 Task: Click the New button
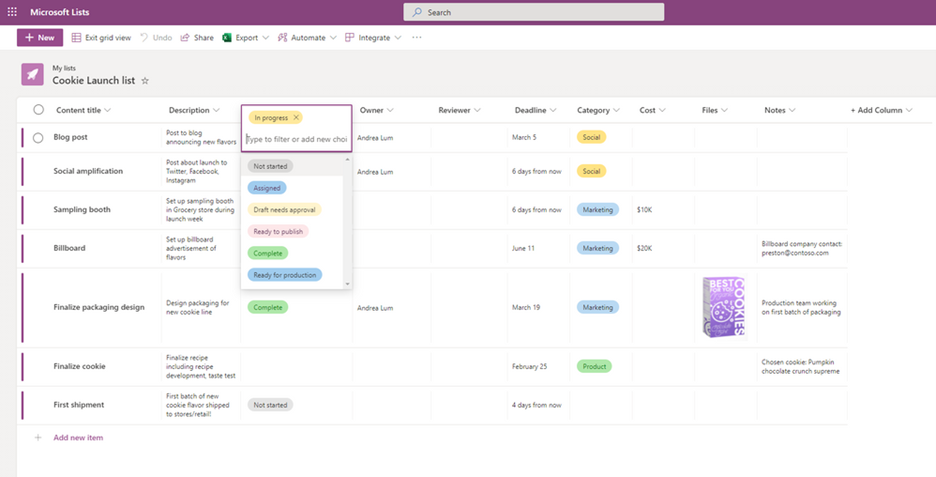pyautogui.click(x=40, y=38)
